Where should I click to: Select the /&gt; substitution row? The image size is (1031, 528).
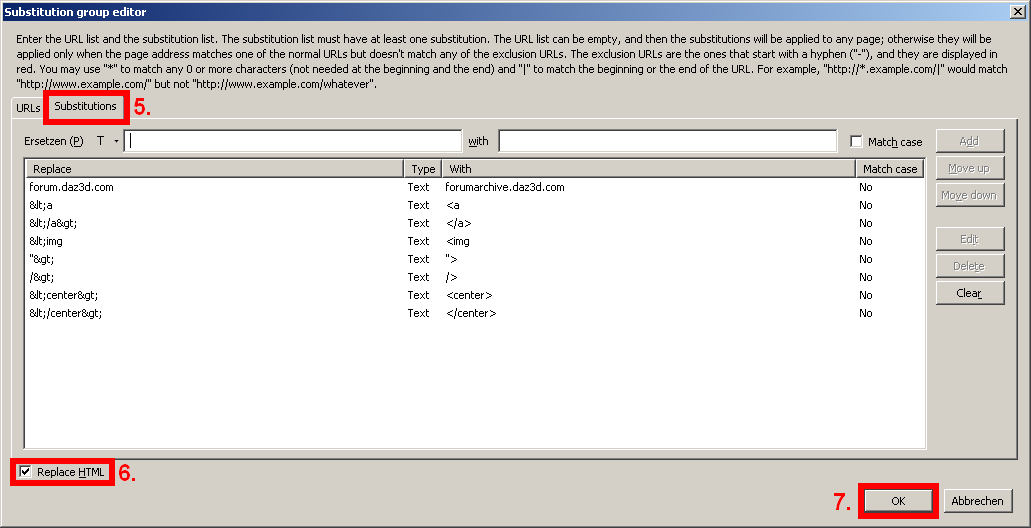coord(42,277)
